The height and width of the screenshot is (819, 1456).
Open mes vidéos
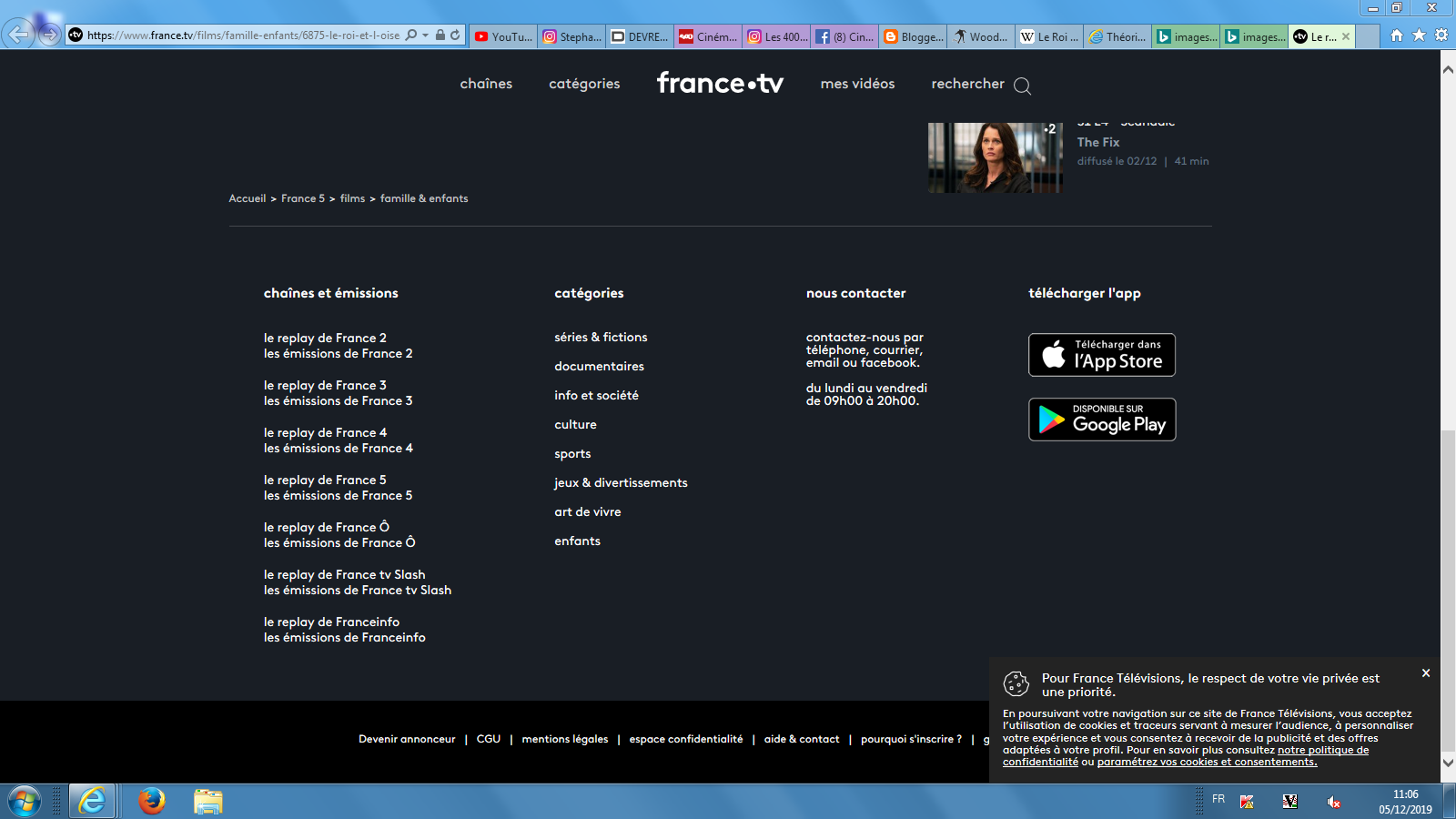(x=857, y=84)
